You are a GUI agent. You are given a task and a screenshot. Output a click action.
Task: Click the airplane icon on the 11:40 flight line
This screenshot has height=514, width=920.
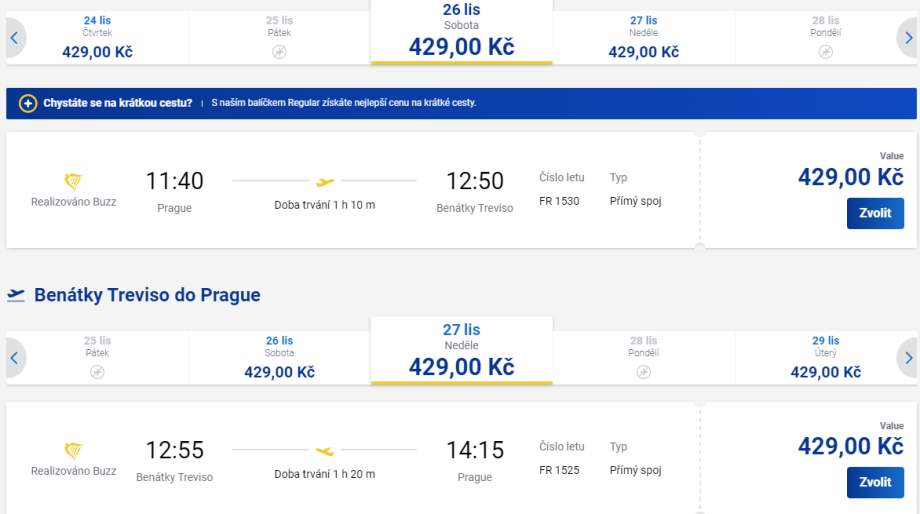pyautogui.click(x=324, y=182)
